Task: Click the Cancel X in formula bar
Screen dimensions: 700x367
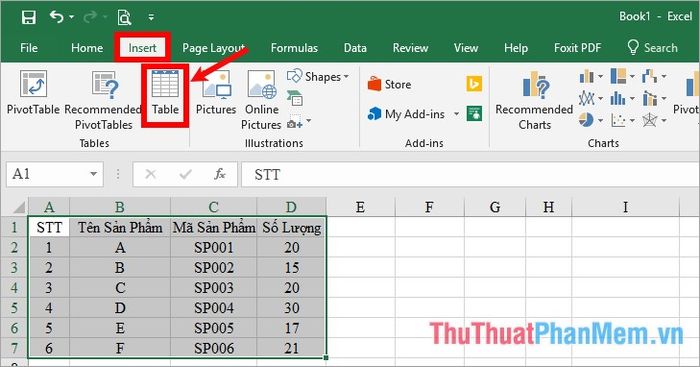Action: point(151,174)
